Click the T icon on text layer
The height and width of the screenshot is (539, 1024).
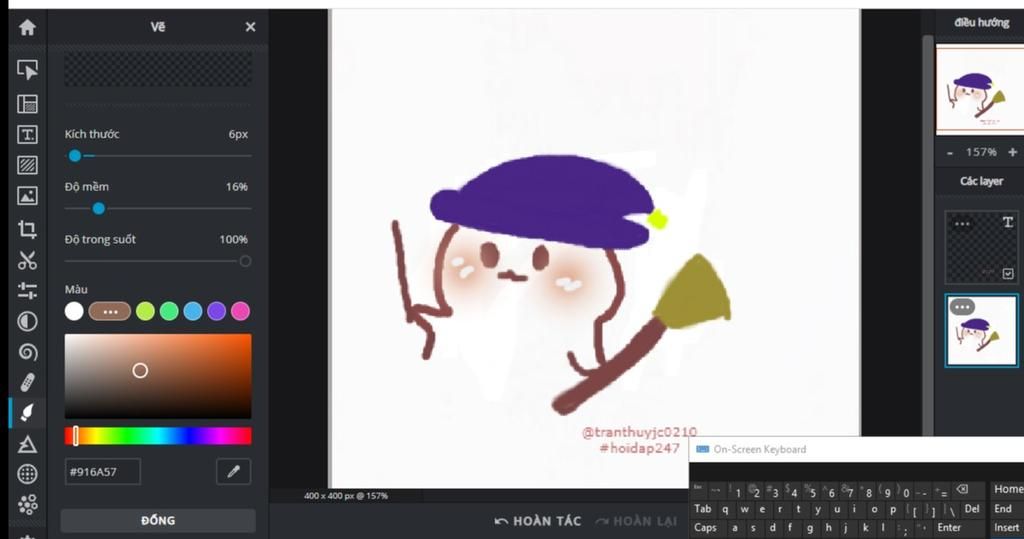(1008, 222)
